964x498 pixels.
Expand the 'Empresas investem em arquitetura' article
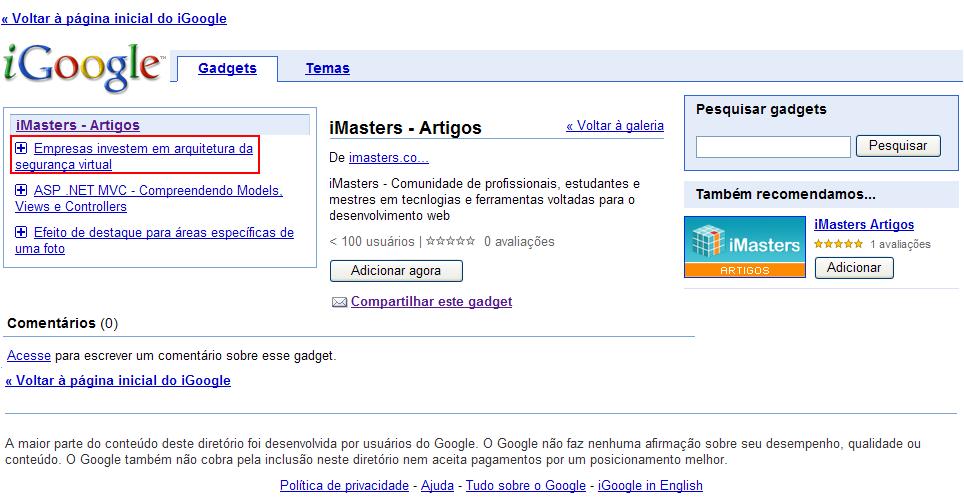22,148
